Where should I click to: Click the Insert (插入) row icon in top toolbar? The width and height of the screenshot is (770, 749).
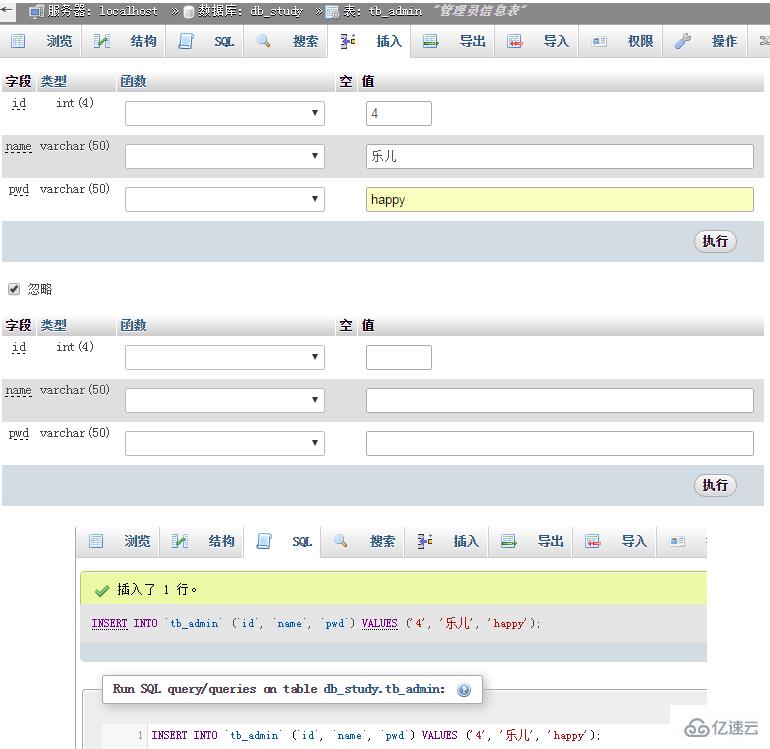click(x=348, y=41)
